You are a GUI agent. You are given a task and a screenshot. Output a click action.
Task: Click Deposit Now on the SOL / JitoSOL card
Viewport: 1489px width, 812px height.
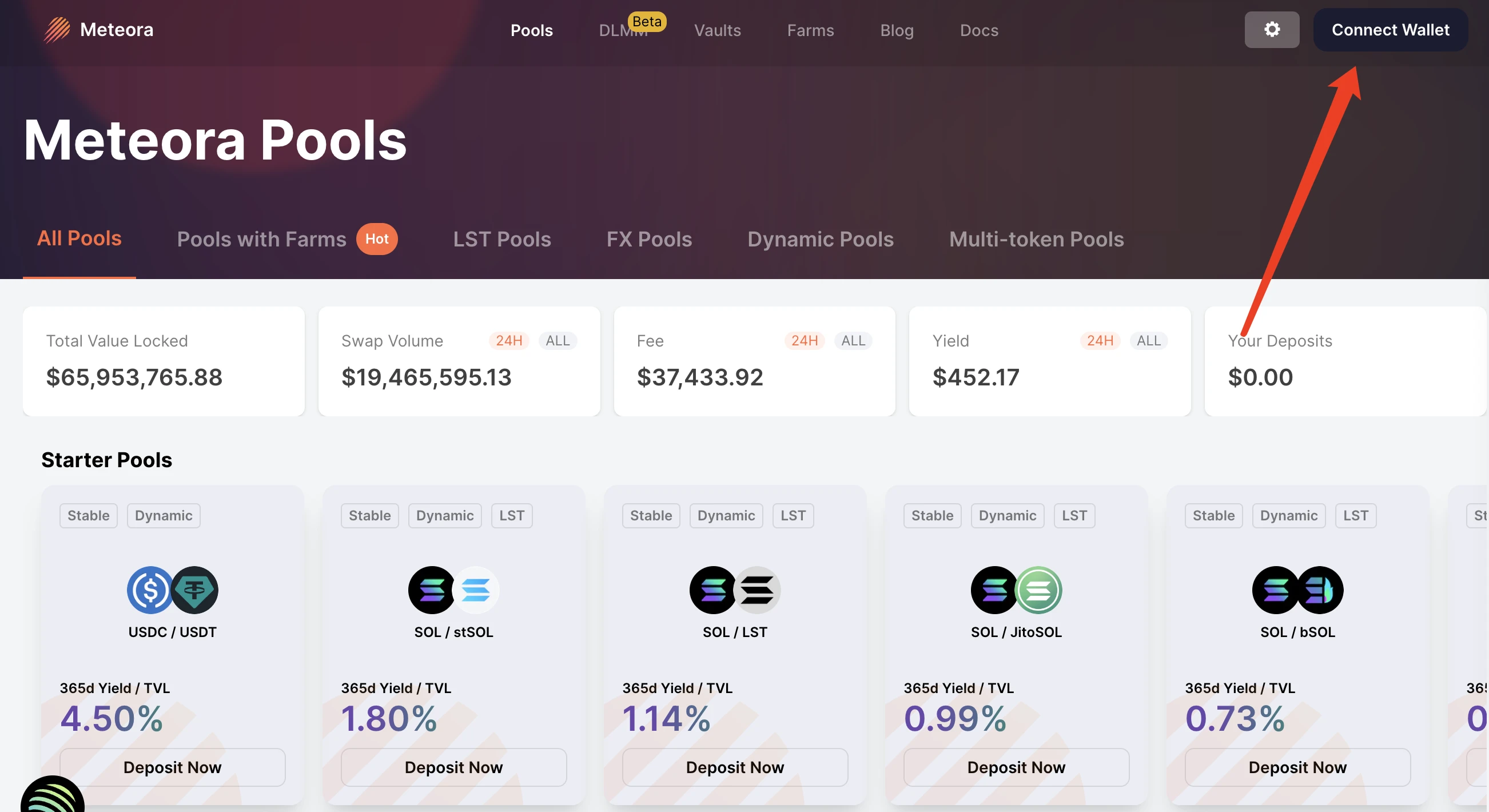(x=1016, y=767)
